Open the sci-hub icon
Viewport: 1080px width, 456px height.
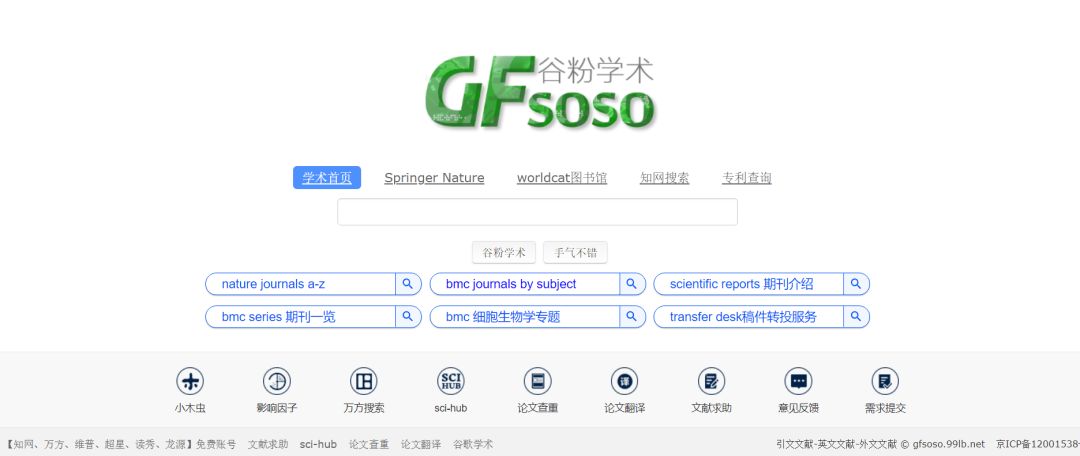(450, 381)
